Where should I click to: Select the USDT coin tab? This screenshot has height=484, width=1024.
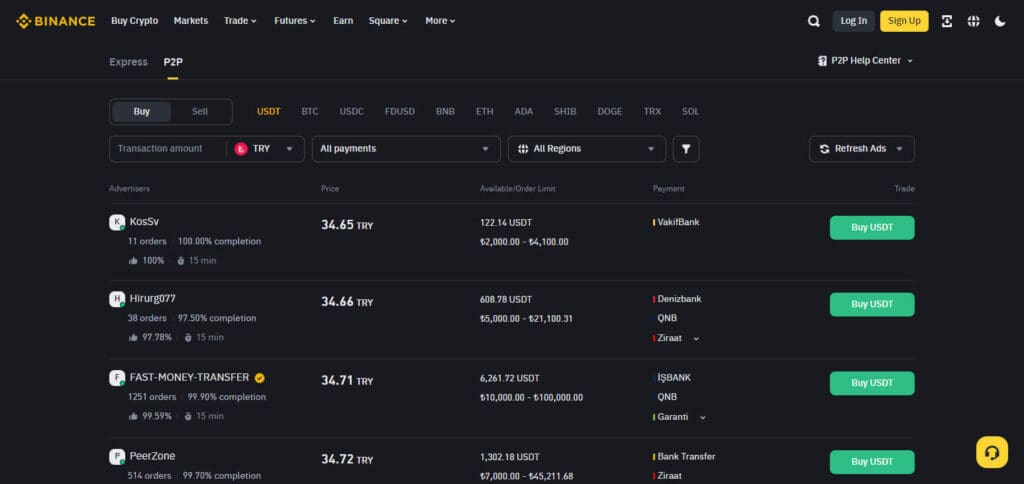268,112
